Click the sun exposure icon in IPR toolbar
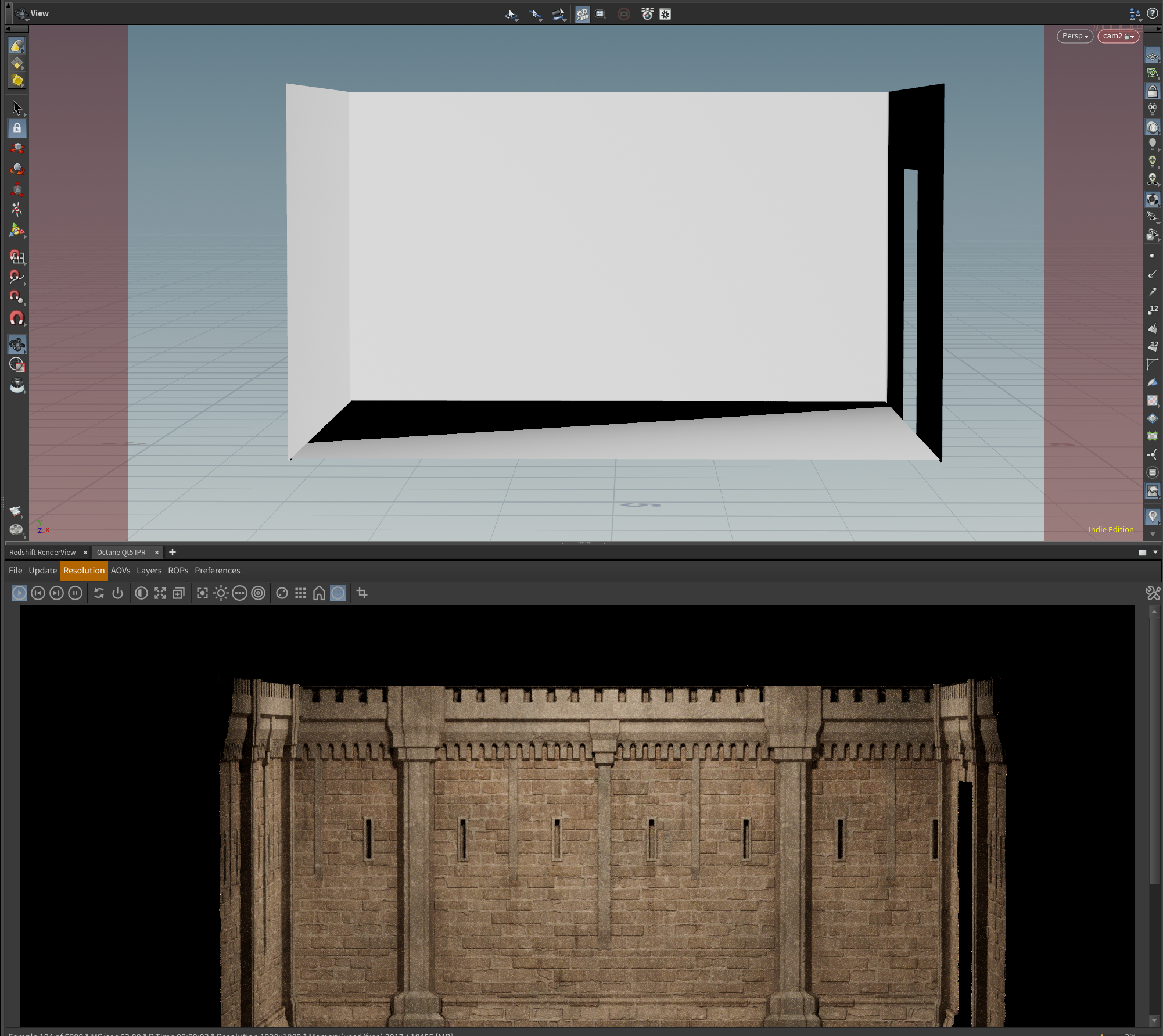Screen dimensions: 1163x1036 point(221,593)
